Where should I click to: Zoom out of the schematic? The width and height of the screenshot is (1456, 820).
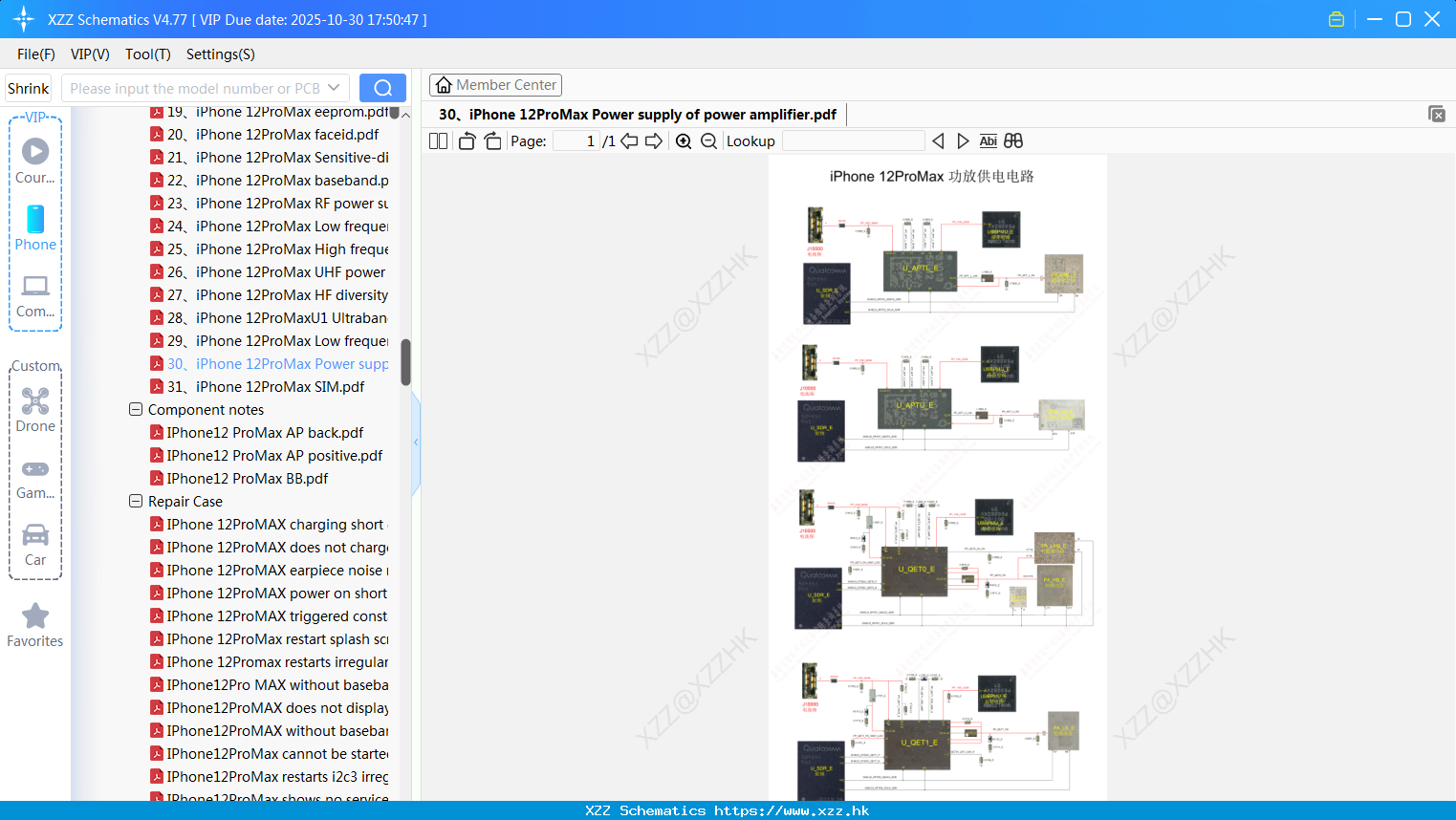(x=708, y=141)
